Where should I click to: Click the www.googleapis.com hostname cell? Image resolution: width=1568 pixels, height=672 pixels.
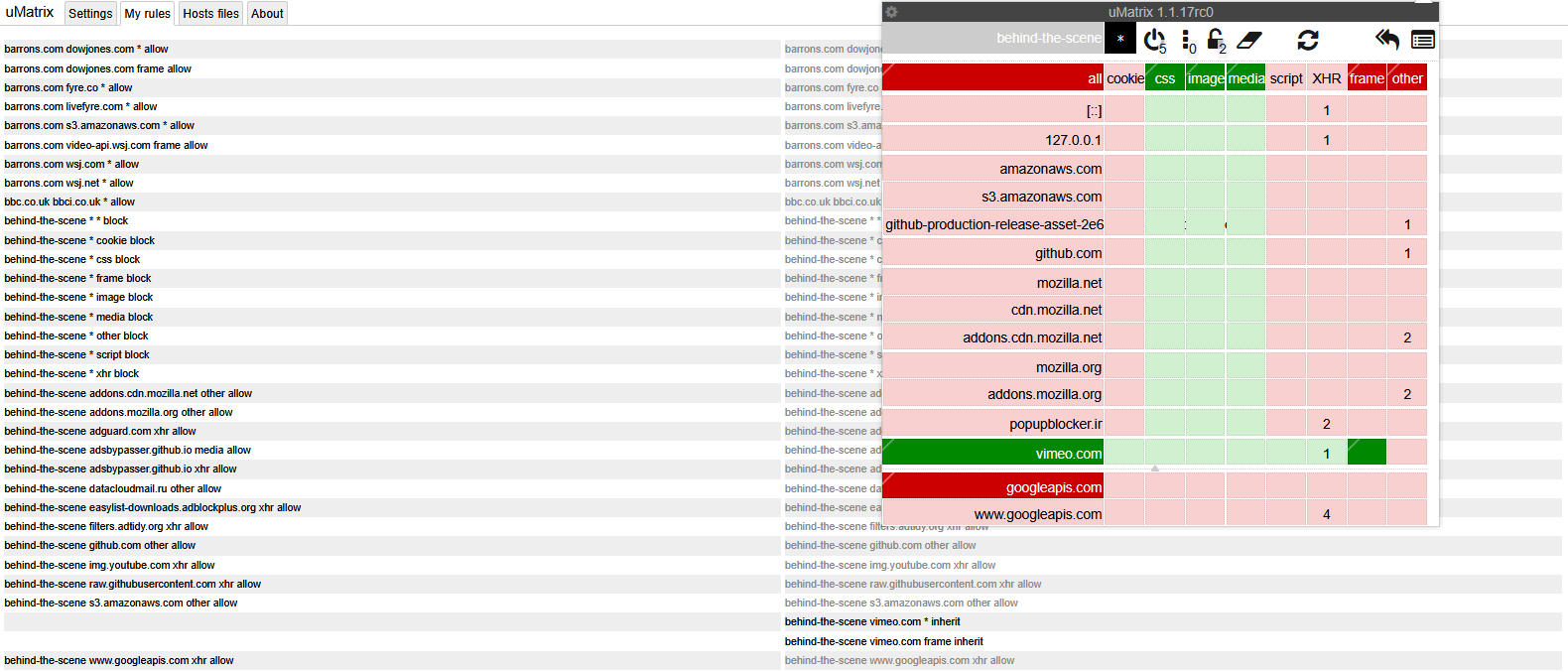(993, 514)
